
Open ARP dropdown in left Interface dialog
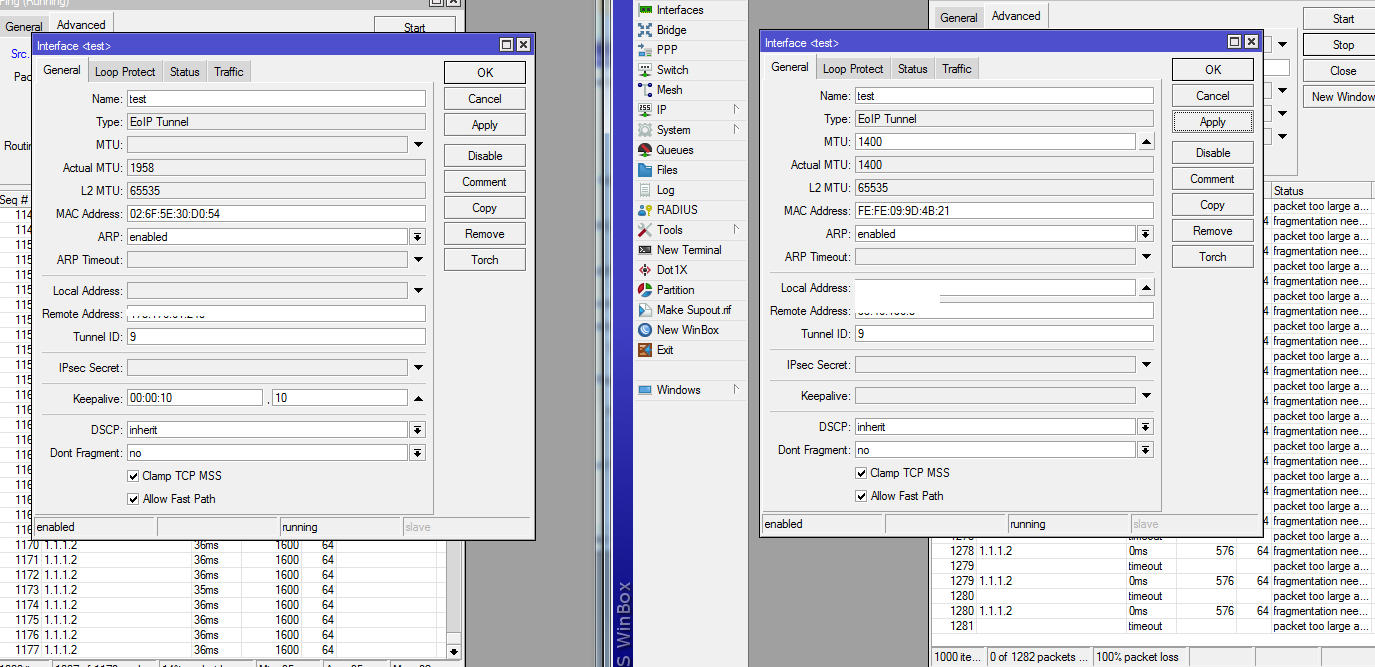click(418, 237)
